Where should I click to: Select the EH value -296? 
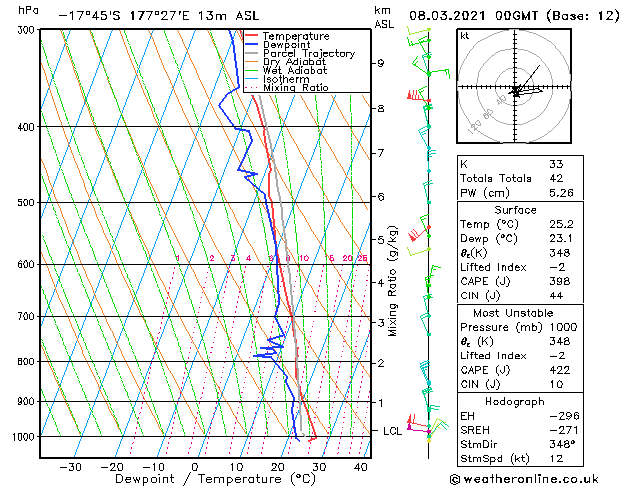tap(564, 416)
